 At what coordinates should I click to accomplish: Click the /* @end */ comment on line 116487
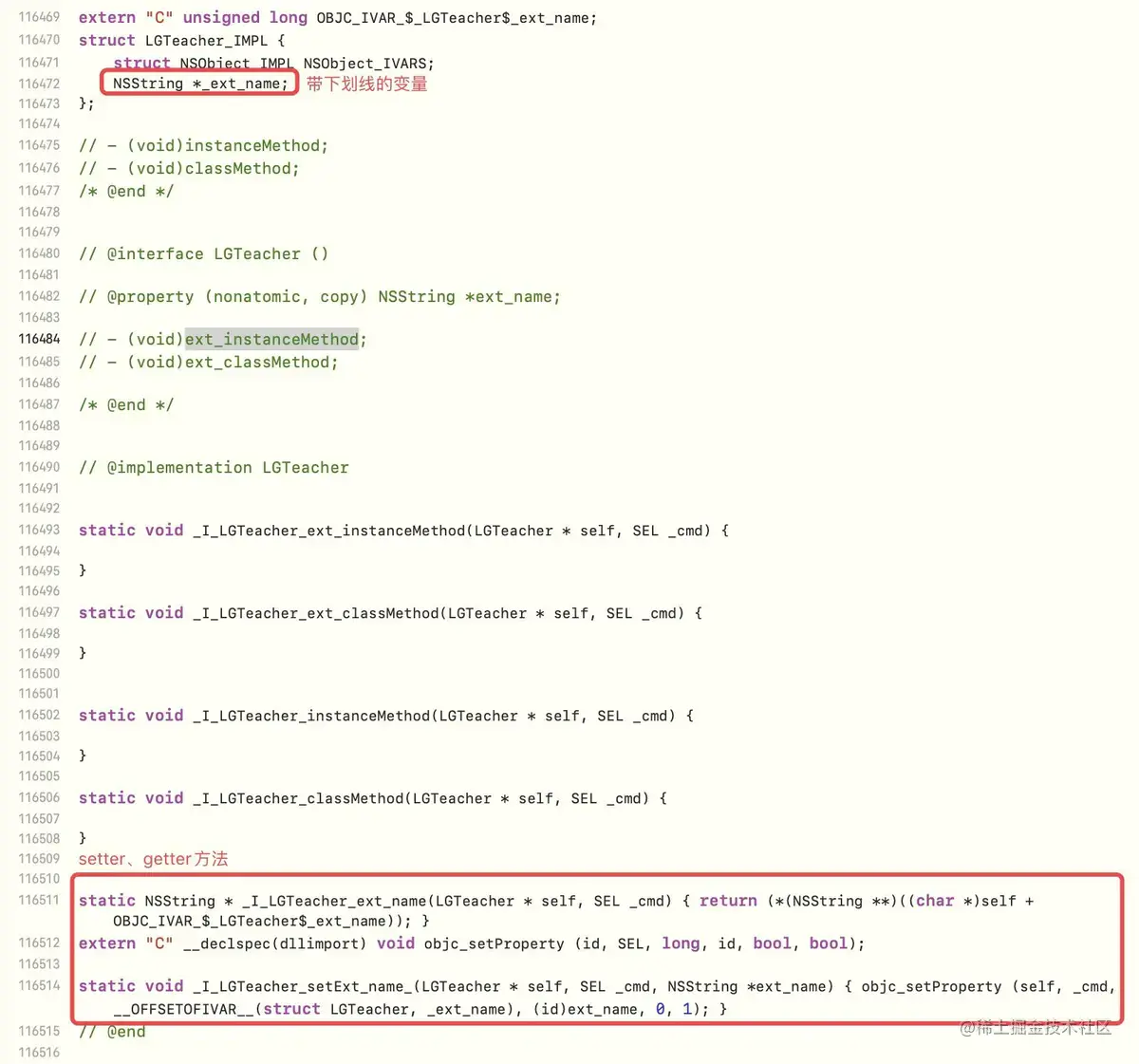click(126, 405)
